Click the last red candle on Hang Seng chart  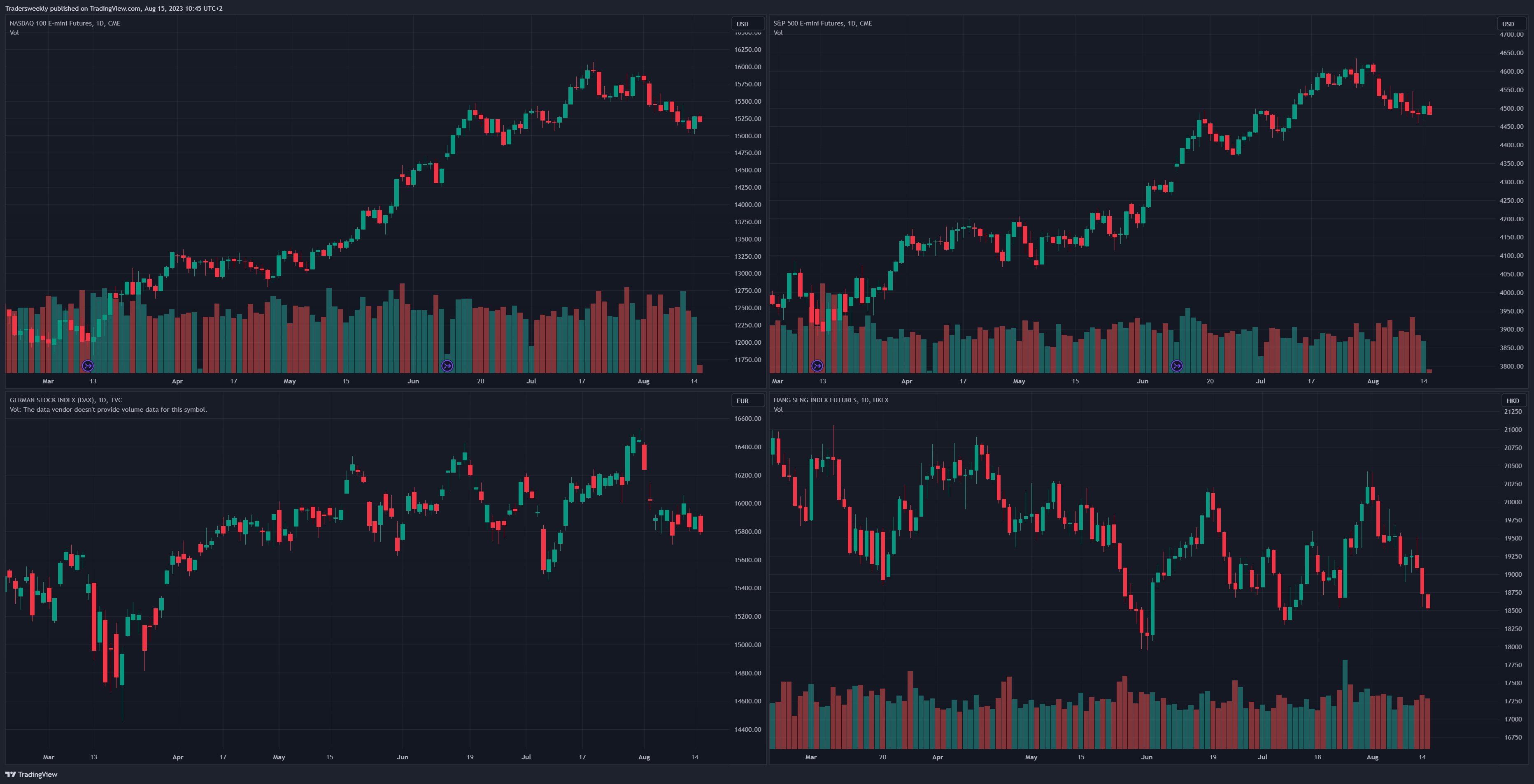[1428, 601]
